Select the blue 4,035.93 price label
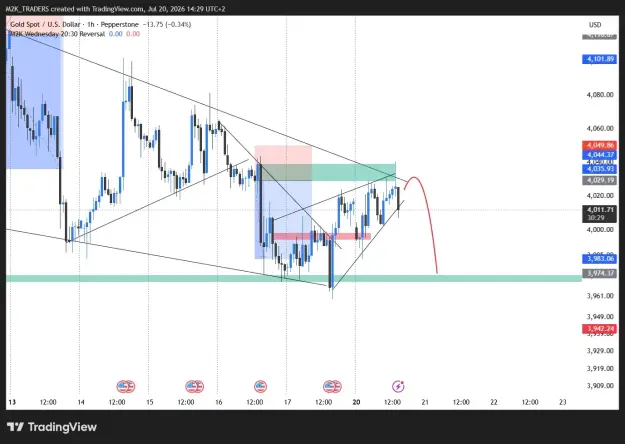 (600, 169)
